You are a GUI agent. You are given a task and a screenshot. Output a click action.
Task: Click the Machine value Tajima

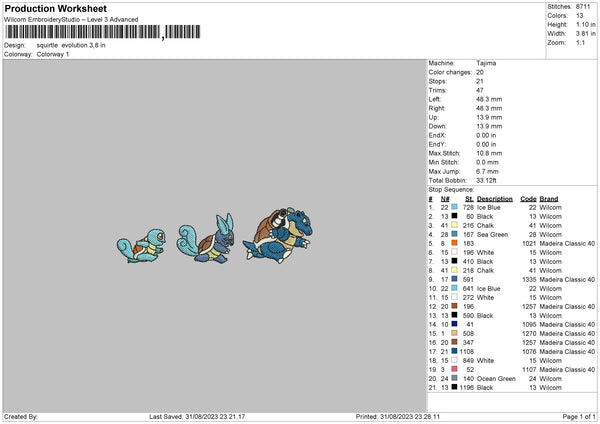tap(486, 63)
